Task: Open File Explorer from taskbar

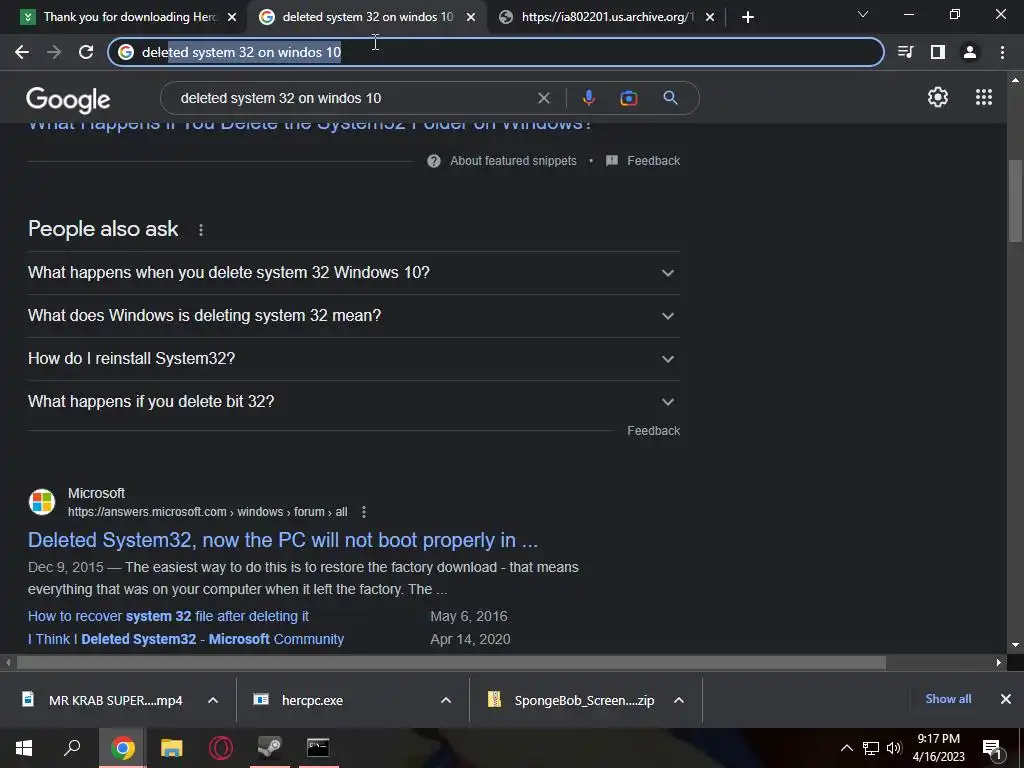Action: 171,748
